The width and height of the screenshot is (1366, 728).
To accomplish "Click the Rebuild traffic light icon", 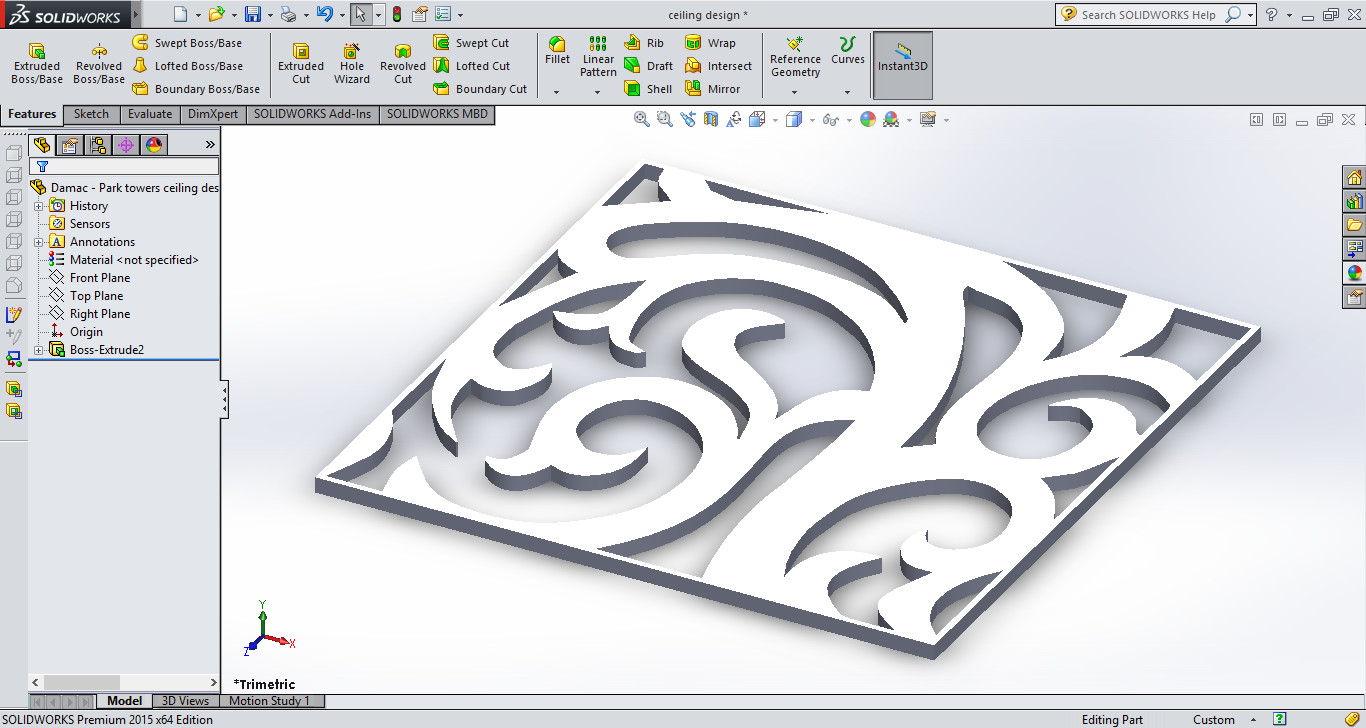I will 396,14.
